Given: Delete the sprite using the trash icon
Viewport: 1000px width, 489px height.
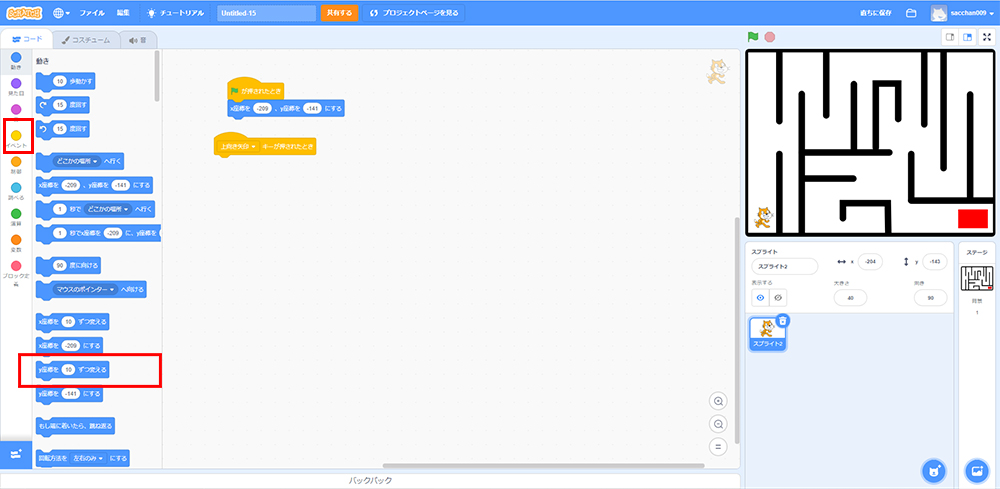Looking at the screenshot, I should point(783,321).
